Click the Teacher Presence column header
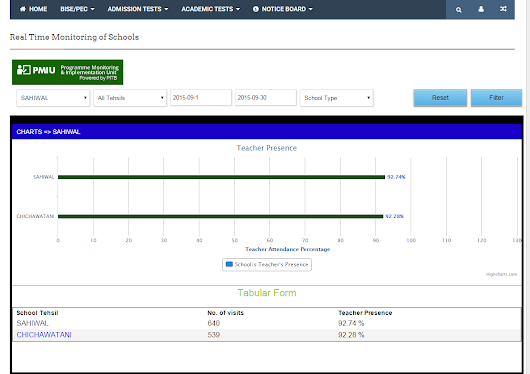Viewport: 530px width, 374px height. click(x=365, y=313)
